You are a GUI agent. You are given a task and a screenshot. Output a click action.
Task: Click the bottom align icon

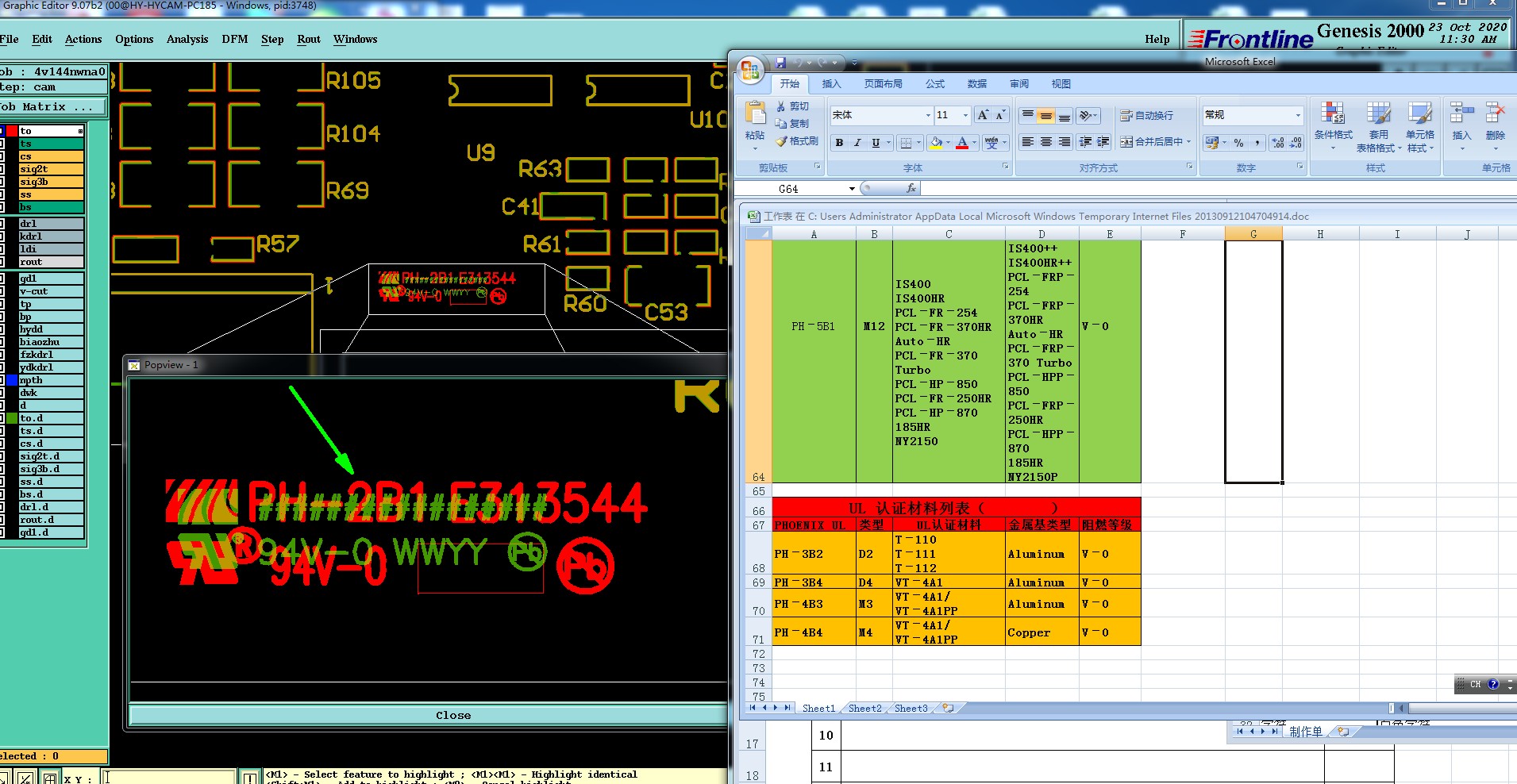tap(1064, 116)
